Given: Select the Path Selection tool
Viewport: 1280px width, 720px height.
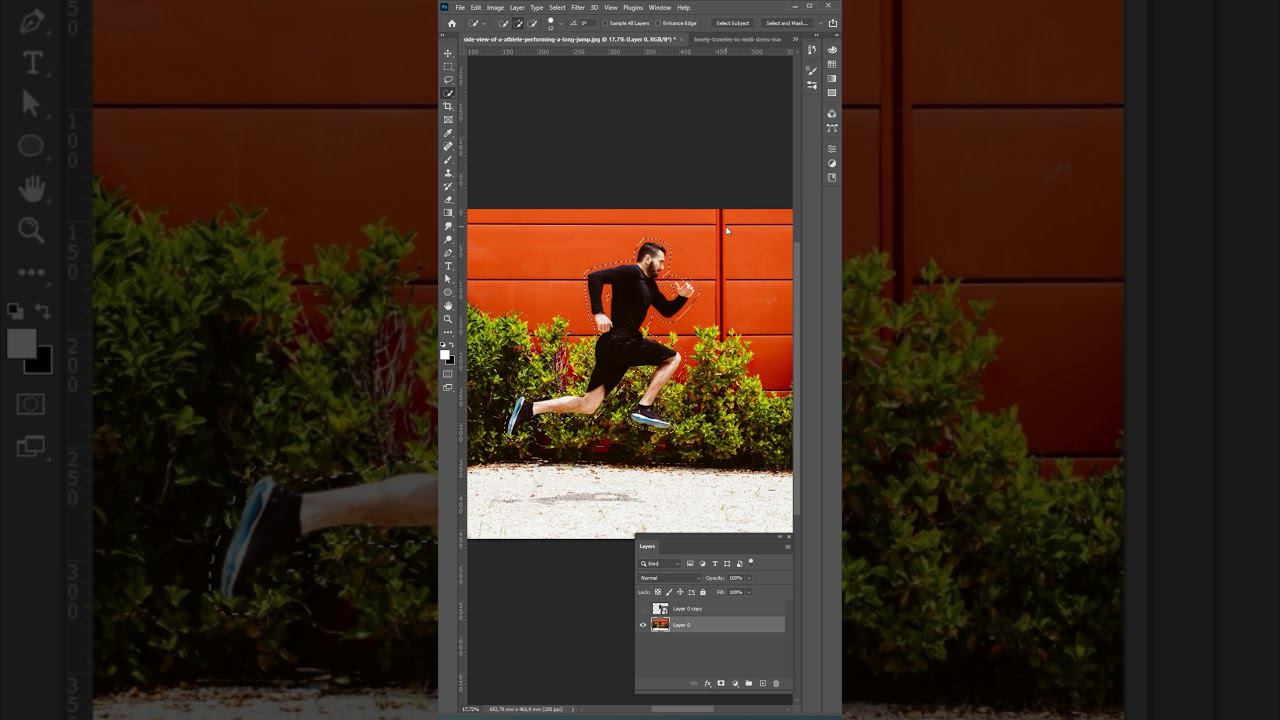Looking at the screenshot, I should tap(448, 280).
